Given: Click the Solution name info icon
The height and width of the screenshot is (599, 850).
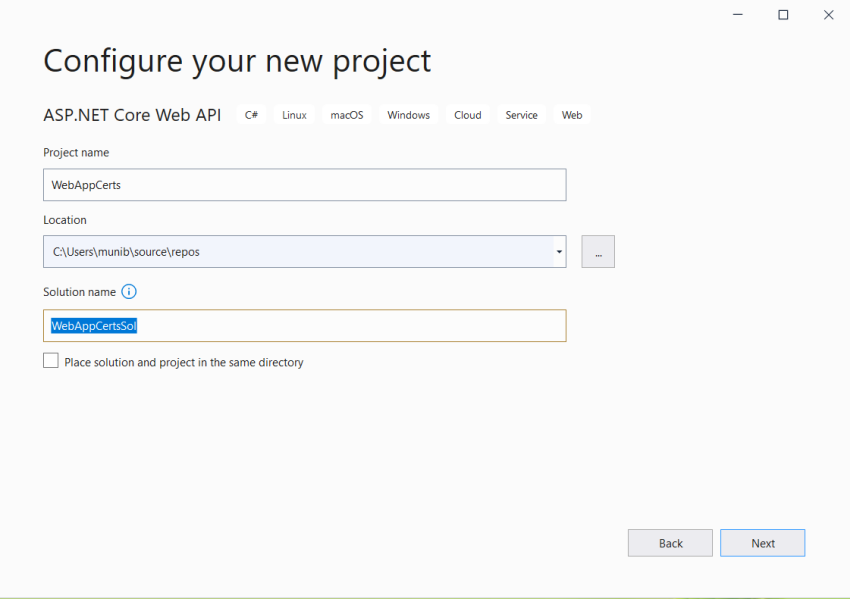Looking at the screenshot, I should pos(128,292).
